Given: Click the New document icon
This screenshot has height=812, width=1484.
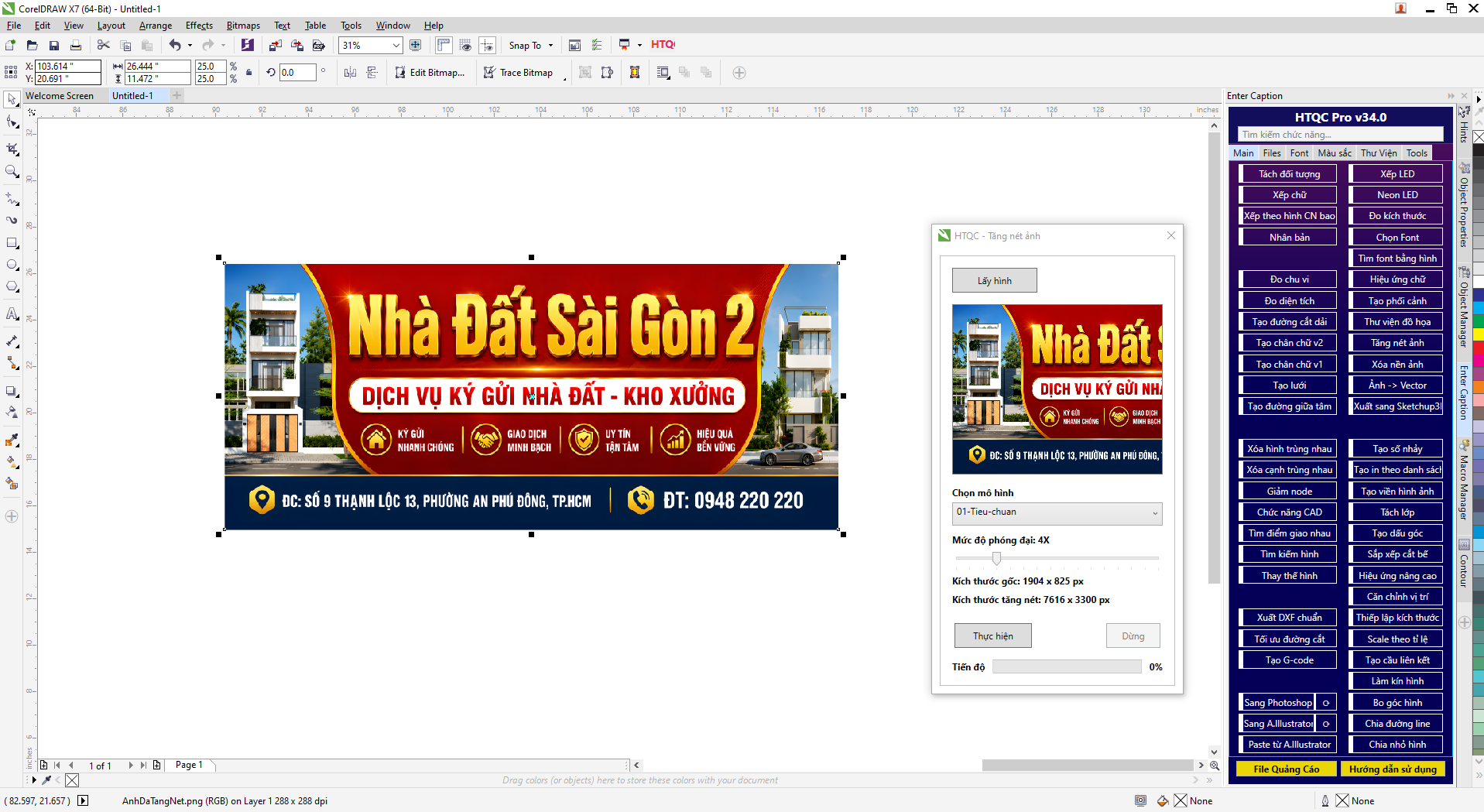Looking at the screenshot, I should [x=10, y=46].
